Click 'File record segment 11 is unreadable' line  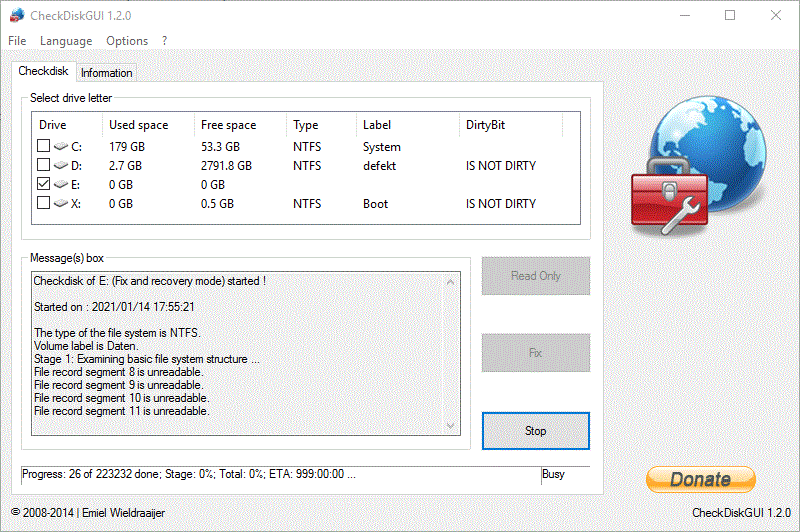(122, 411)
